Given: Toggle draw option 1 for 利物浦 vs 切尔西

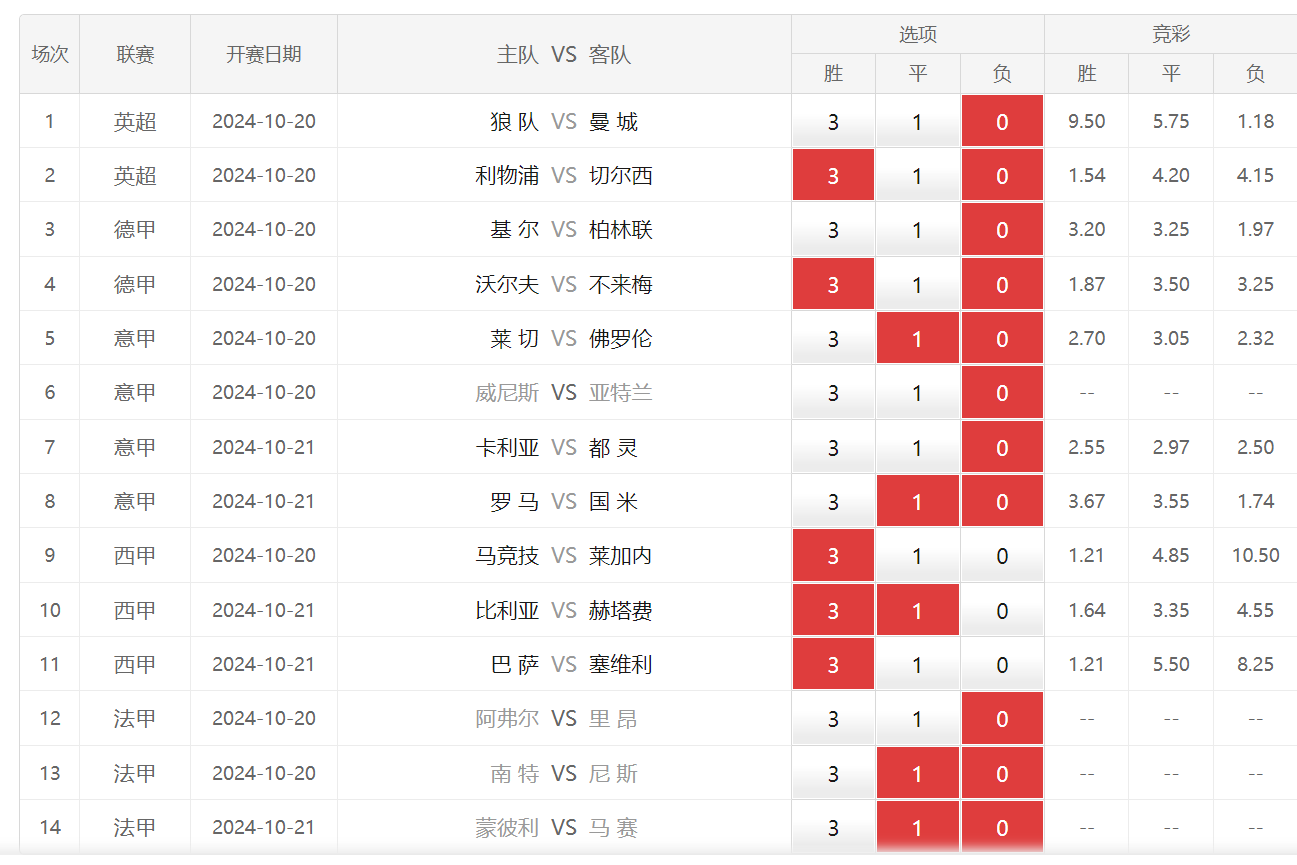Looking at the screenshot, I should (x=917, y=176).
